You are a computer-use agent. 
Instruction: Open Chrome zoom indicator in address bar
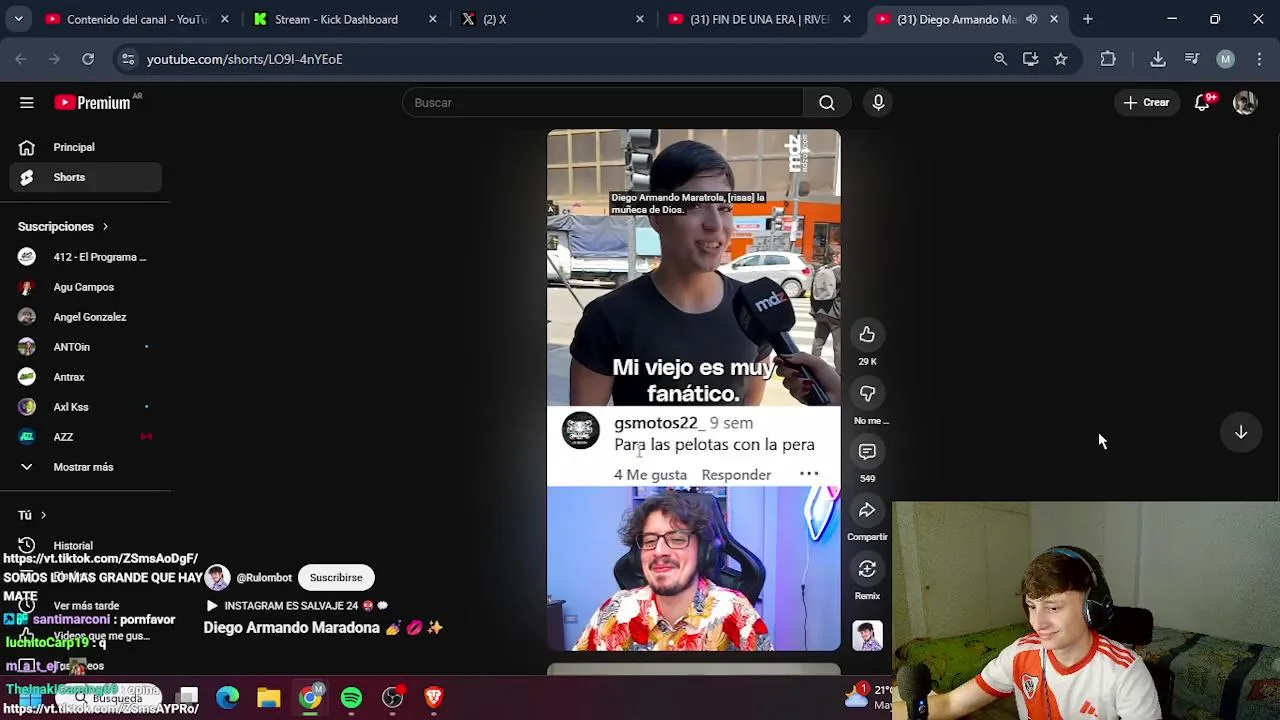pos(1000,59)
